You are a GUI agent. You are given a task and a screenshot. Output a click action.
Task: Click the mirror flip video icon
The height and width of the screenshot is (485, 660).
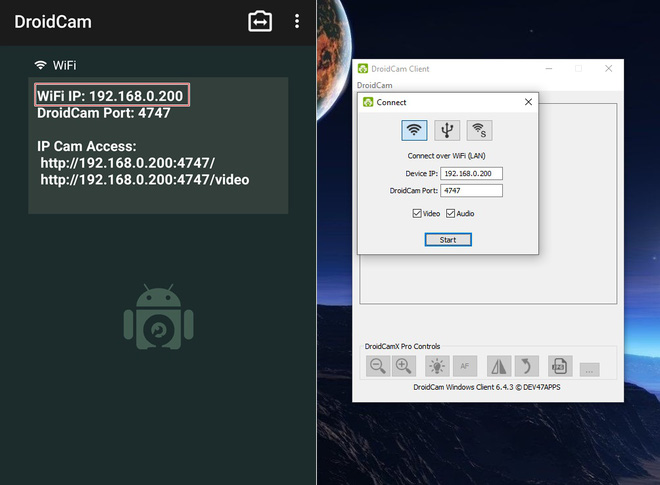click(499, 366)
